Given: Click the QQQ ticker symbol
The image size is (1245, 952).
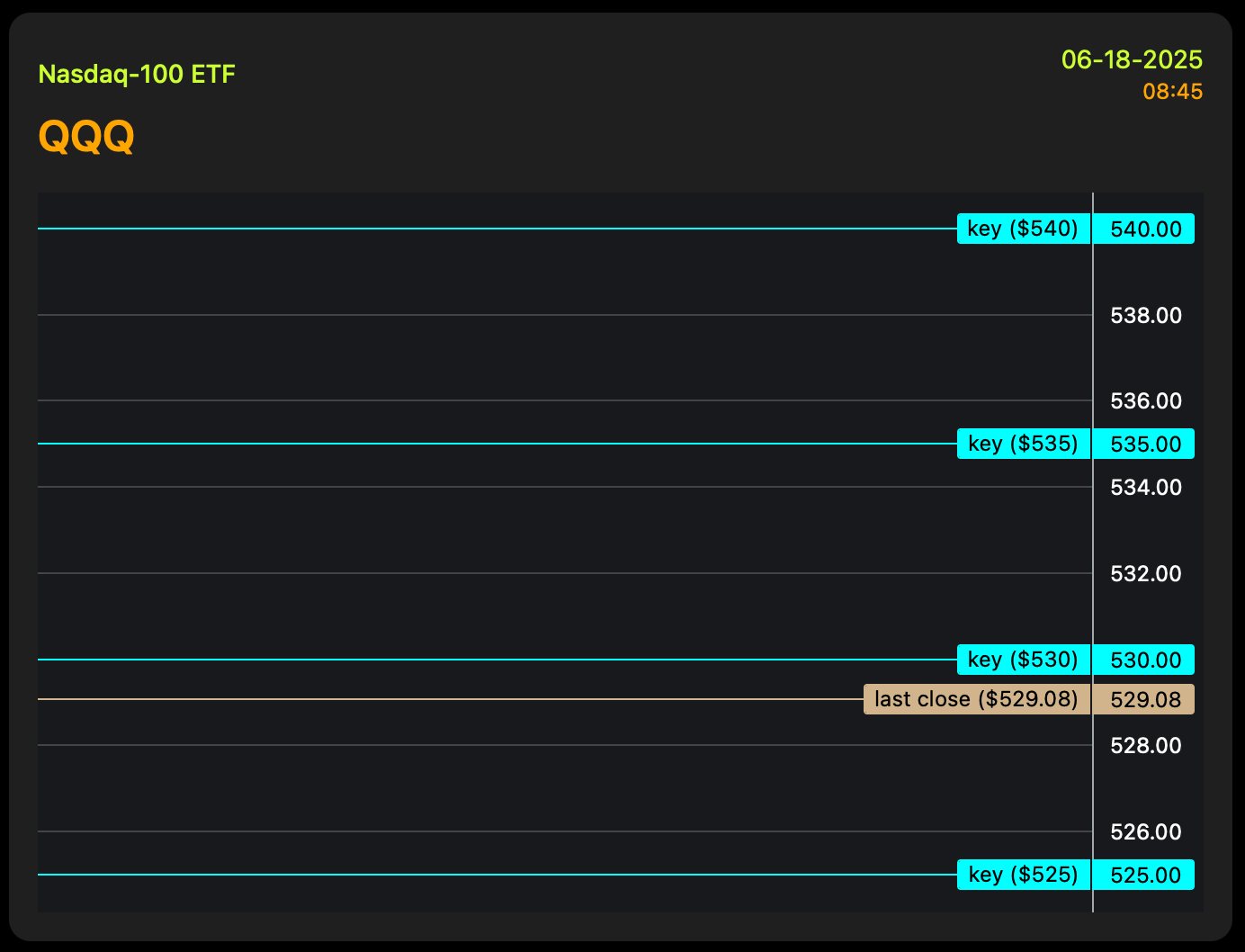Looking at the screenshot, I should click(86, 137).
